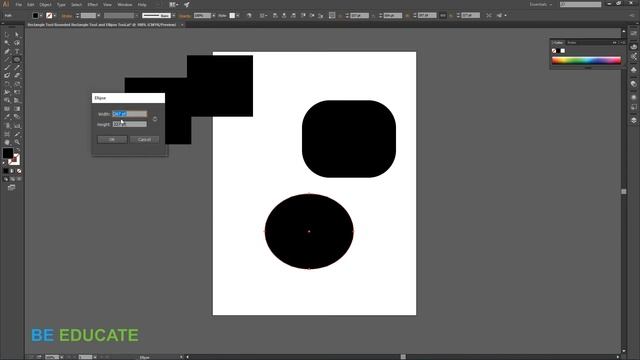Open the Variable Width Profile dropdown
640x360 pixels.
pyautogui.click(x=136, y=16)
